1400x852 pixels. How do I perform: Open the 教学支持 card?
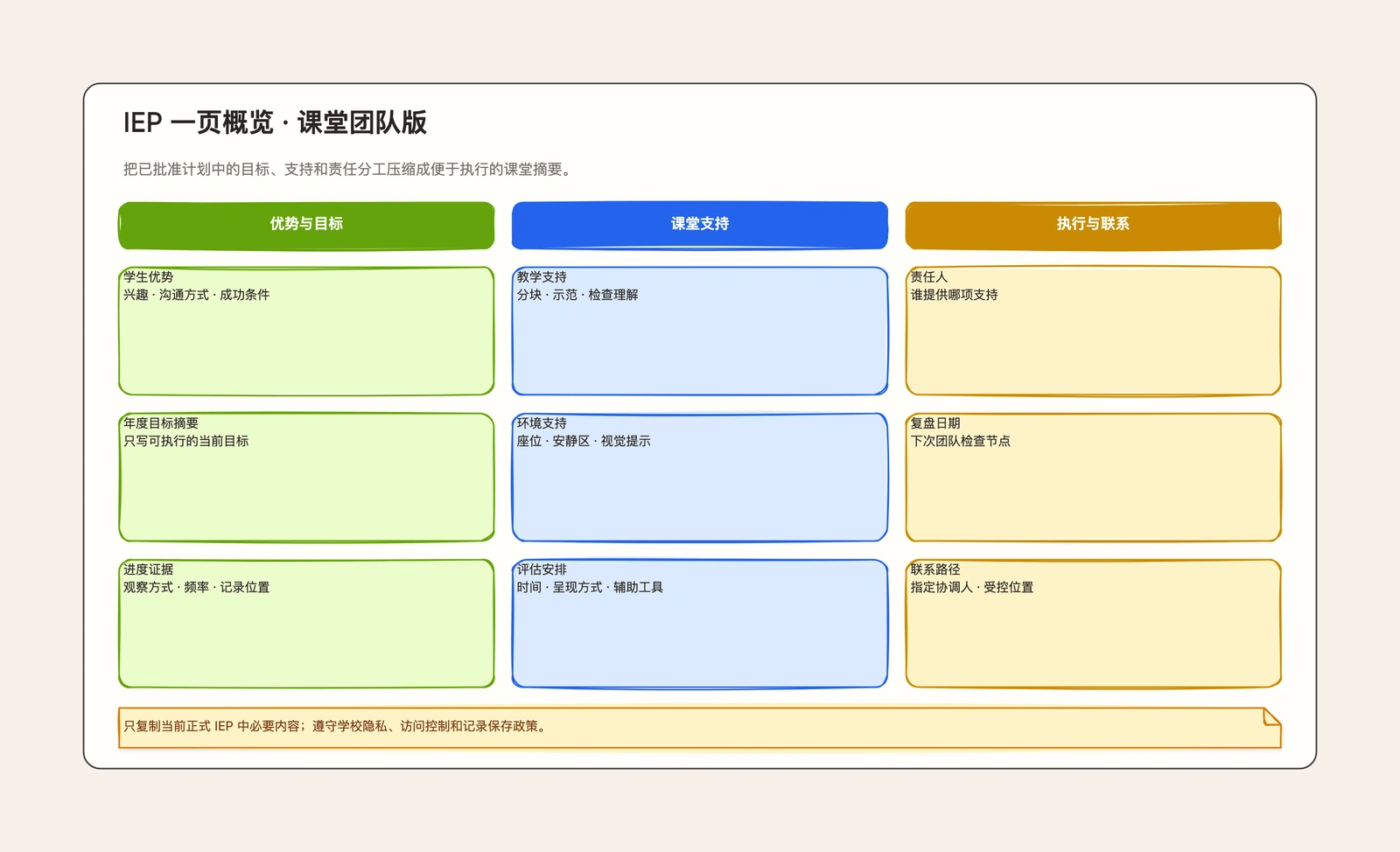(x=700, y=331)
